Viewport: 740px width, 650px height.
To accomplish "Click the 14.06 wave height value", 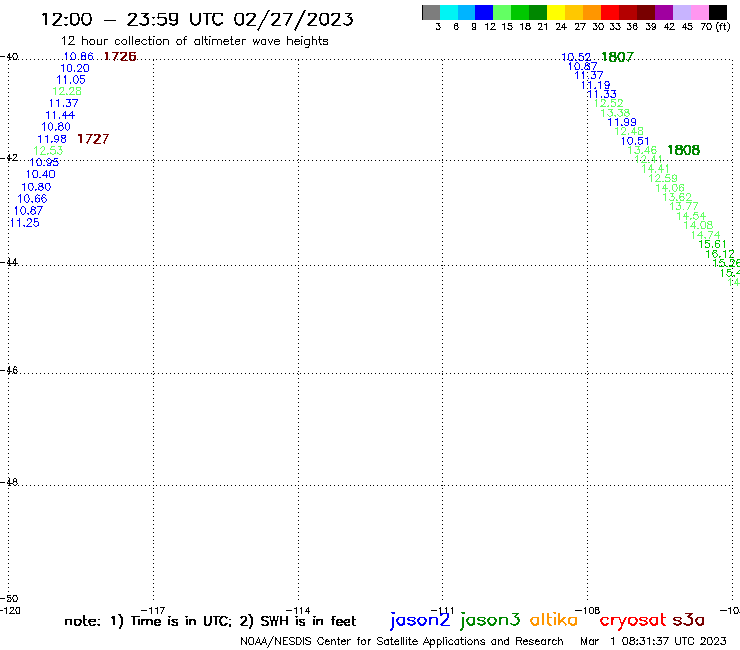I will [670, 188].
